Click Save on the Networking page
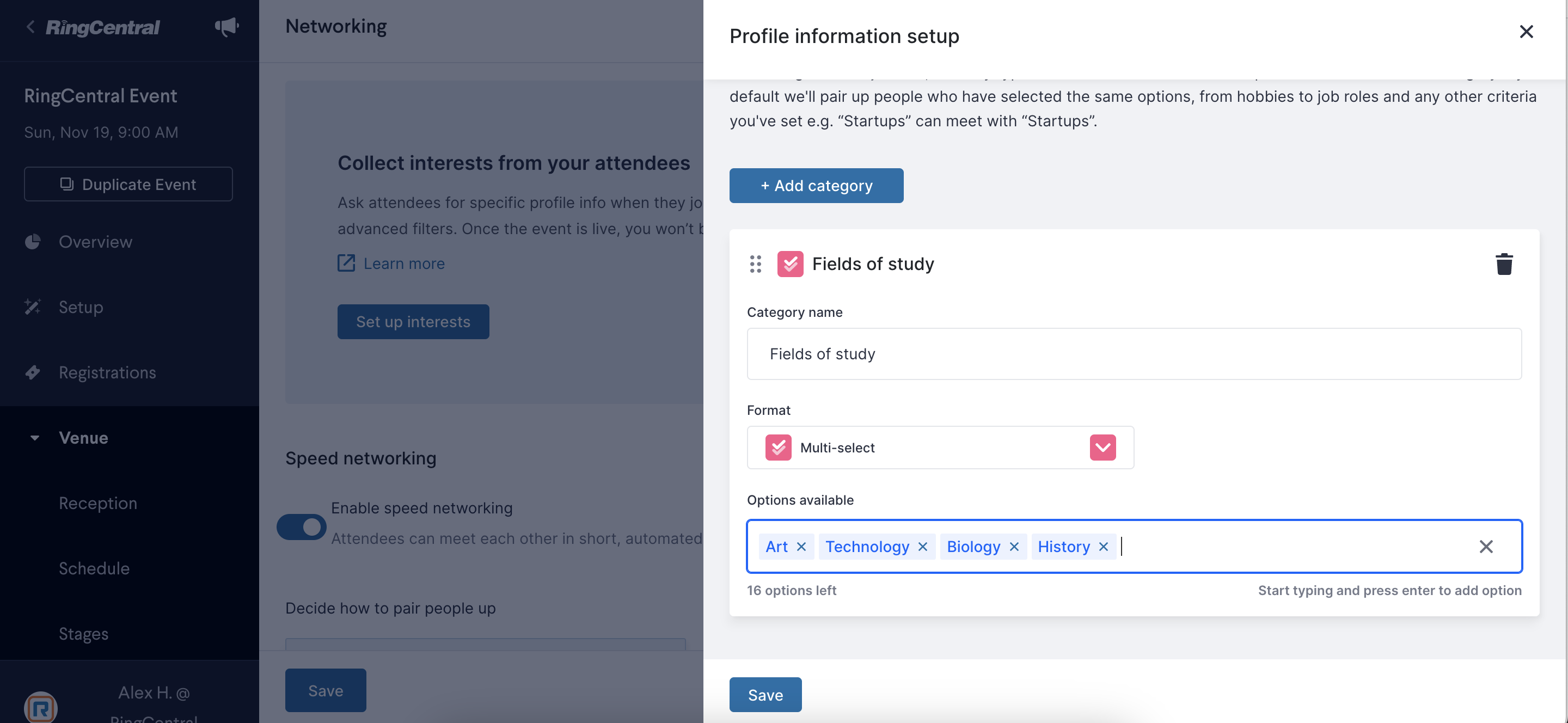Viewport: 1568px width, 723px height. point(326,690)
